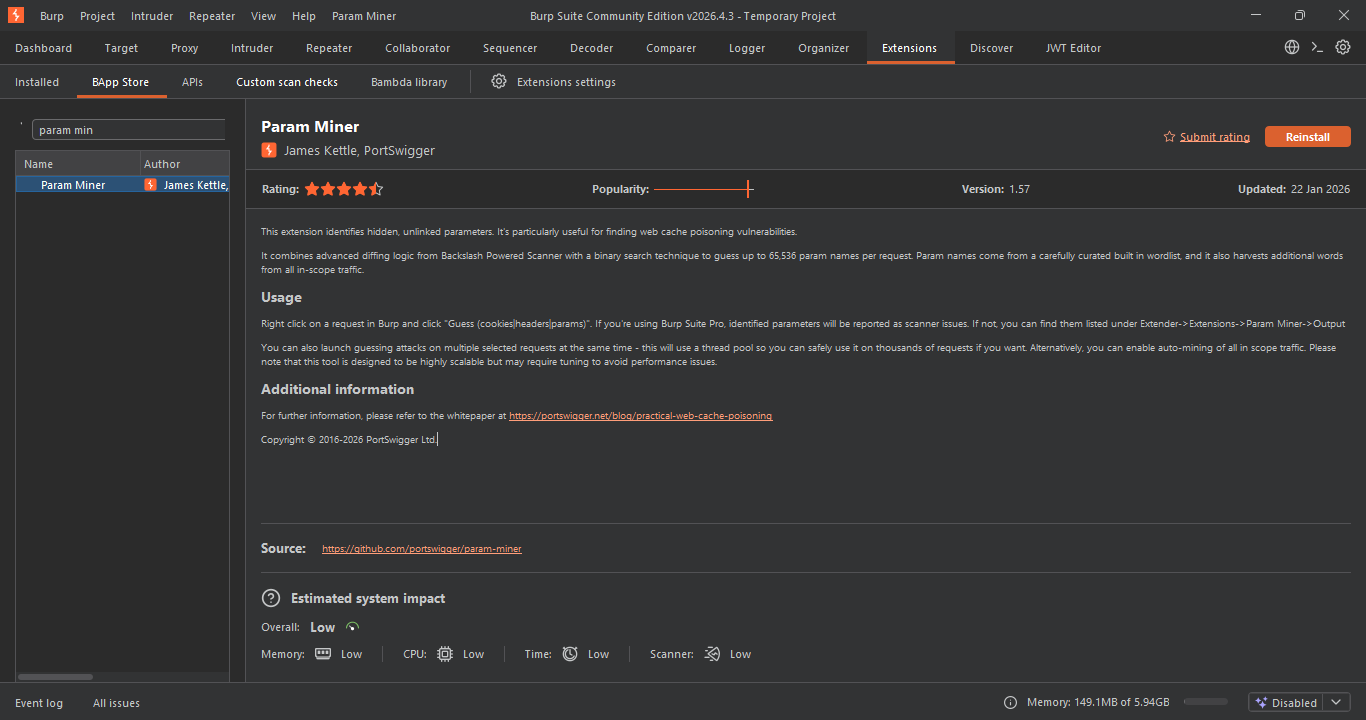
Task: Expand the AI Disabled dropdown arrow
Action: coord(1336,702)
